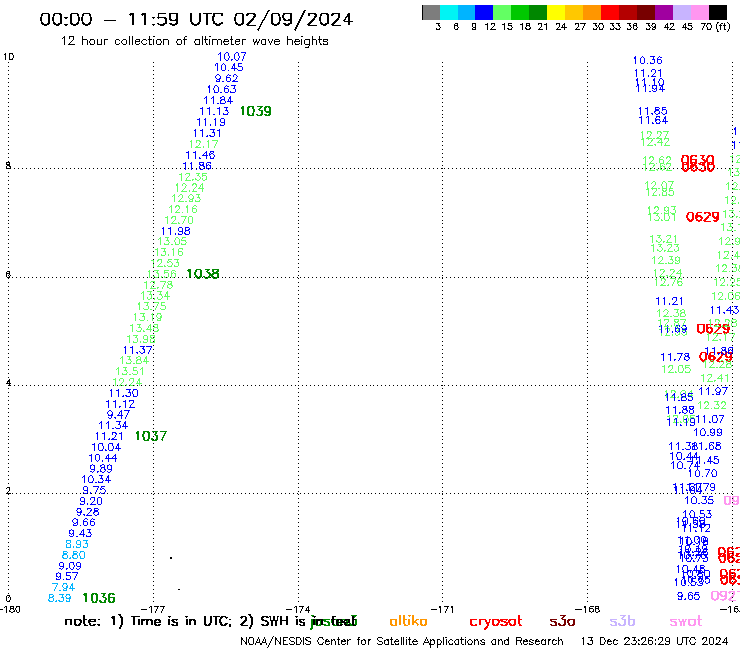The width and height of the screenshot is (740, 650).
Task: Select the 'cryosat' satellite label
Action: point(496,622)
